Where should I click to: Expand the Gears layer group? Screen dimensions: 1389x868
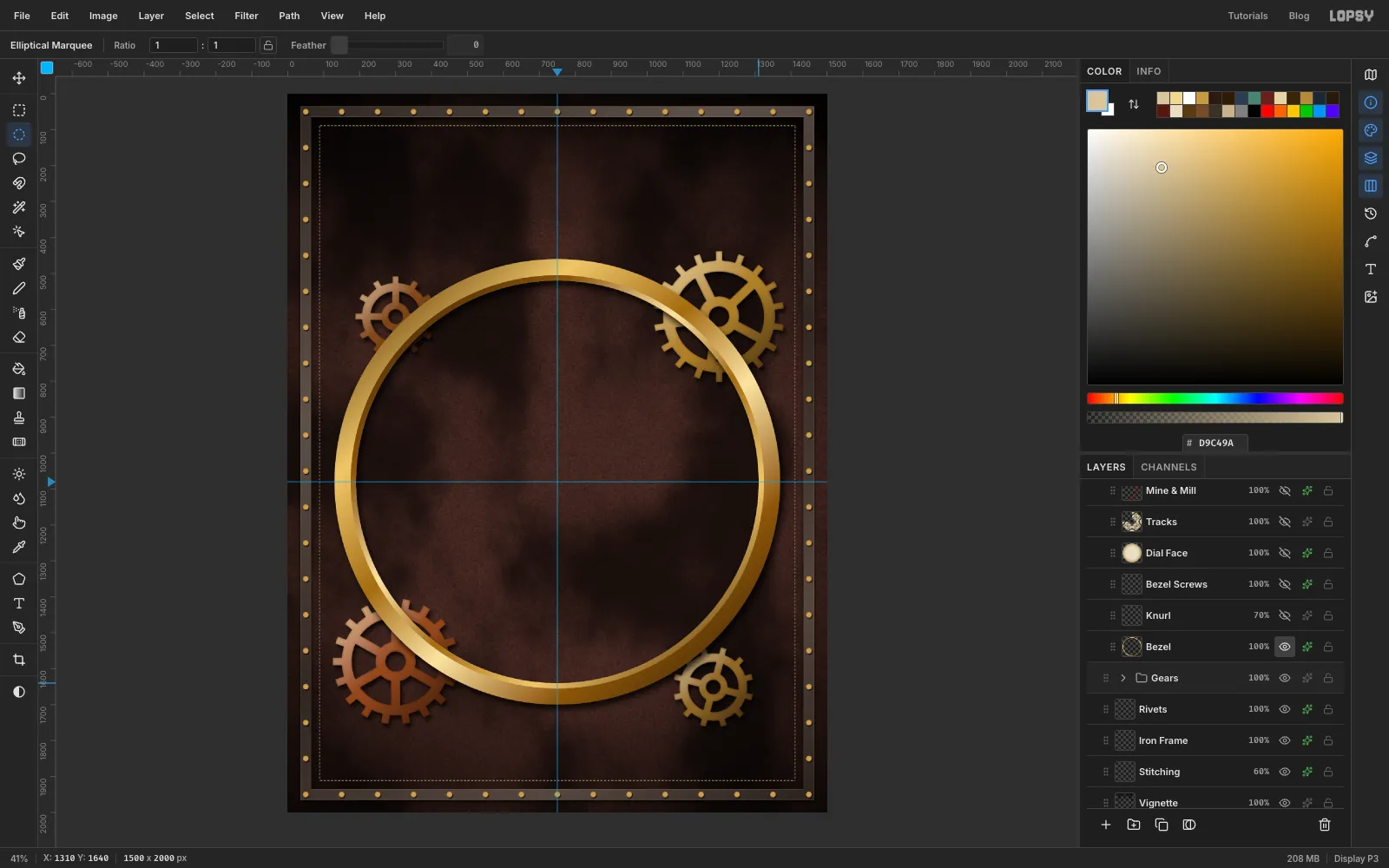1123,678
